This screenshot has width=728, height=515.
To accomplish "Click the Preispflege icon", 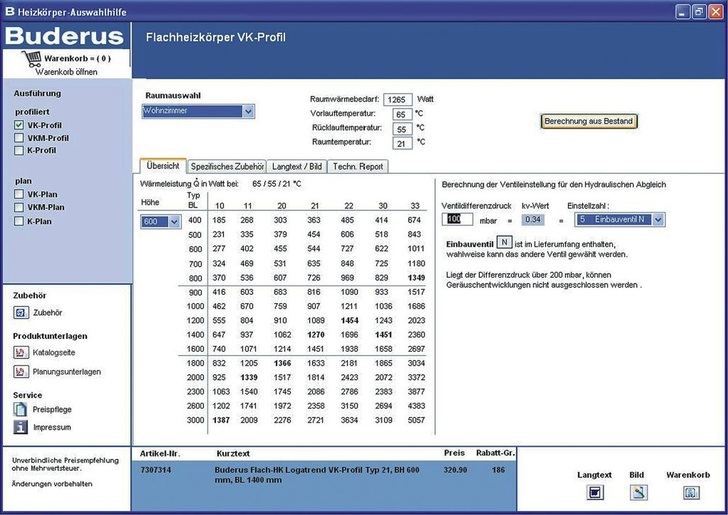I will (x=20, y=409).
